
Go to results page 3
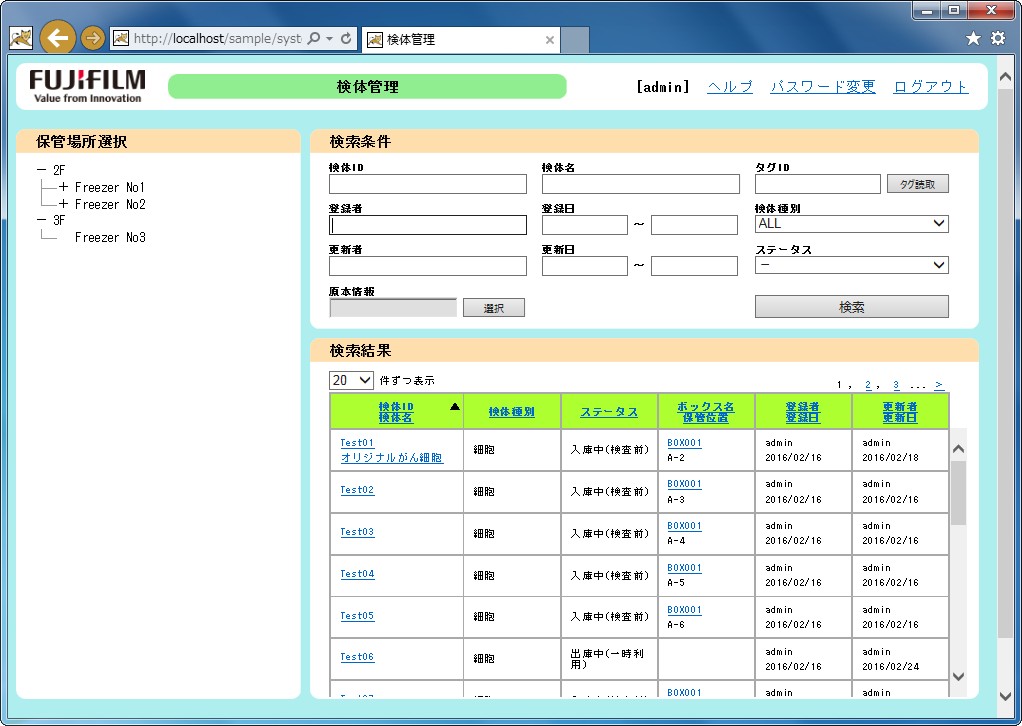click(x=896, y=385)
